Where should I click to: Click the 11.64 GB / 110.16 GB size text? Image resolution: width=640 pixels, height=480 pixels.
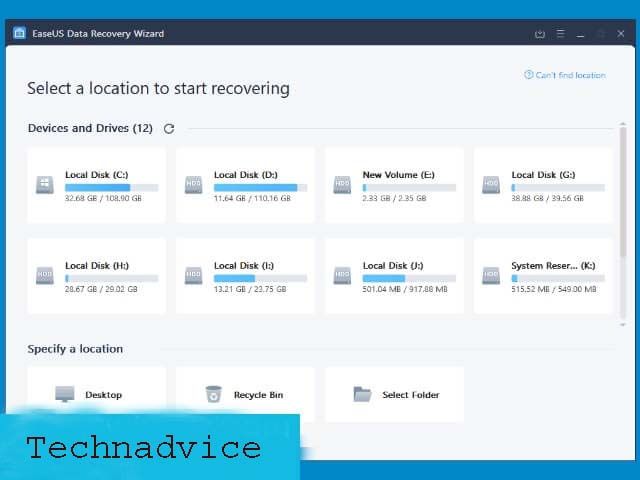pos(252,198)
